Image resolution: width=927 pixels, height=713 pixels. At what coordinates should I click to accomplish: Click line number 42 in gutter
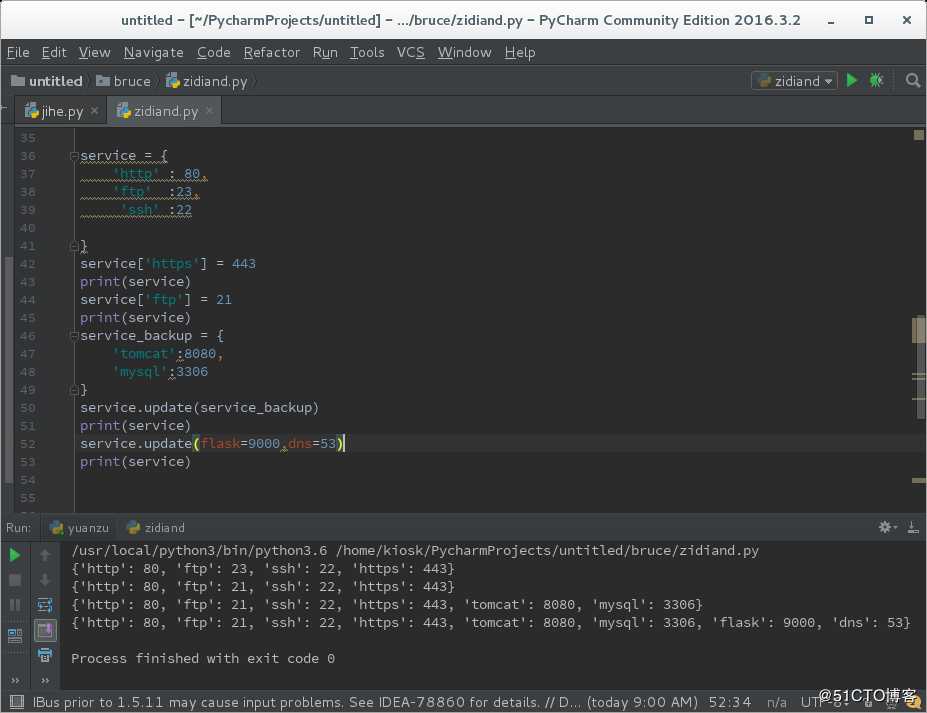(27, 264)
